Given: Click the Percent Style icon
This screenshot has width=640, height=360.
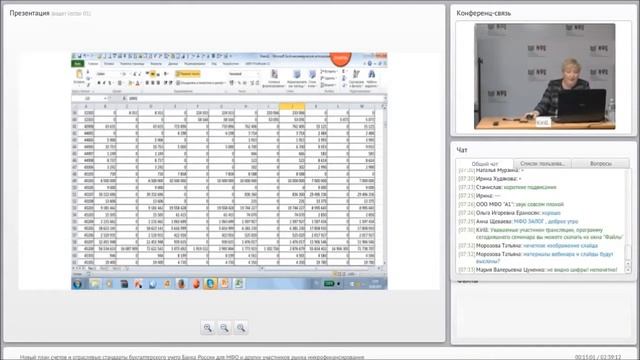Looking at the screenshot, I should (x=239, y=83).
